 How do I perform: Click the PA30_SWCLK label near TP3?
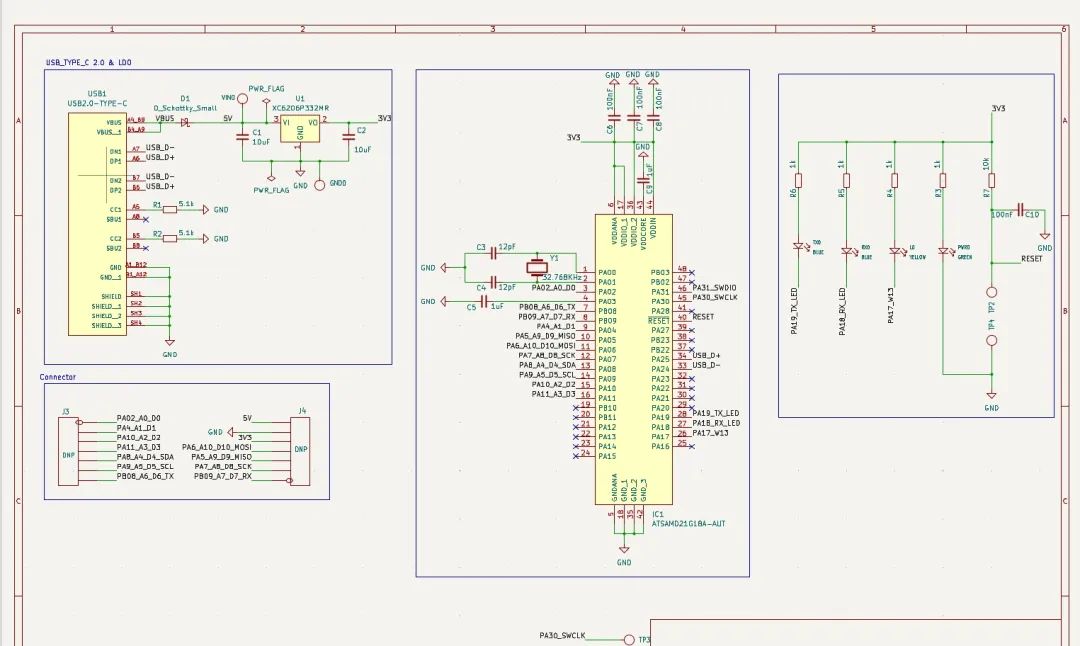[561, 635]
